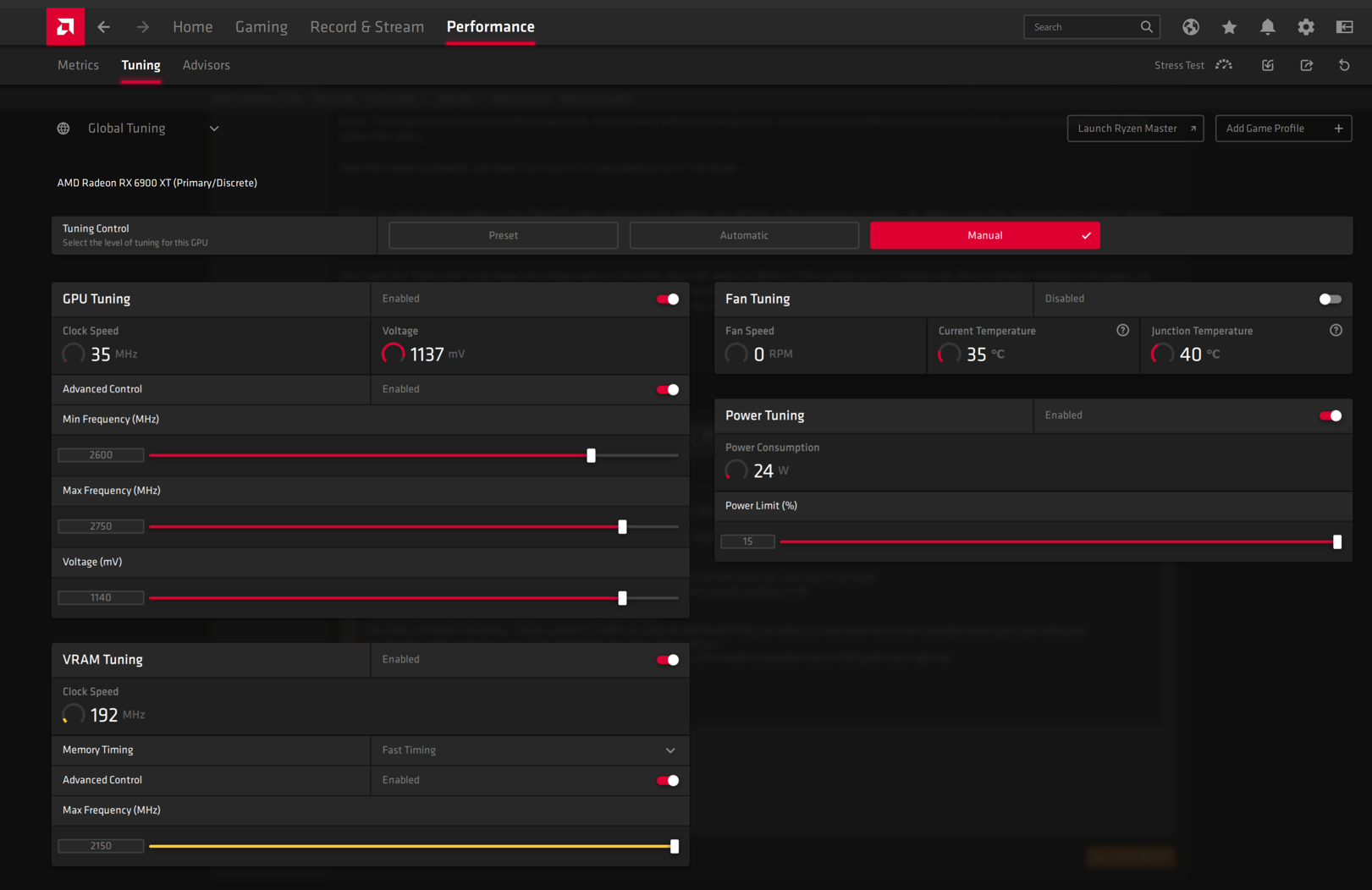Click the VRAM Max Frequency 2150 value box
Viewport: 1372px width, 890px height.
(x=101, y=846)
